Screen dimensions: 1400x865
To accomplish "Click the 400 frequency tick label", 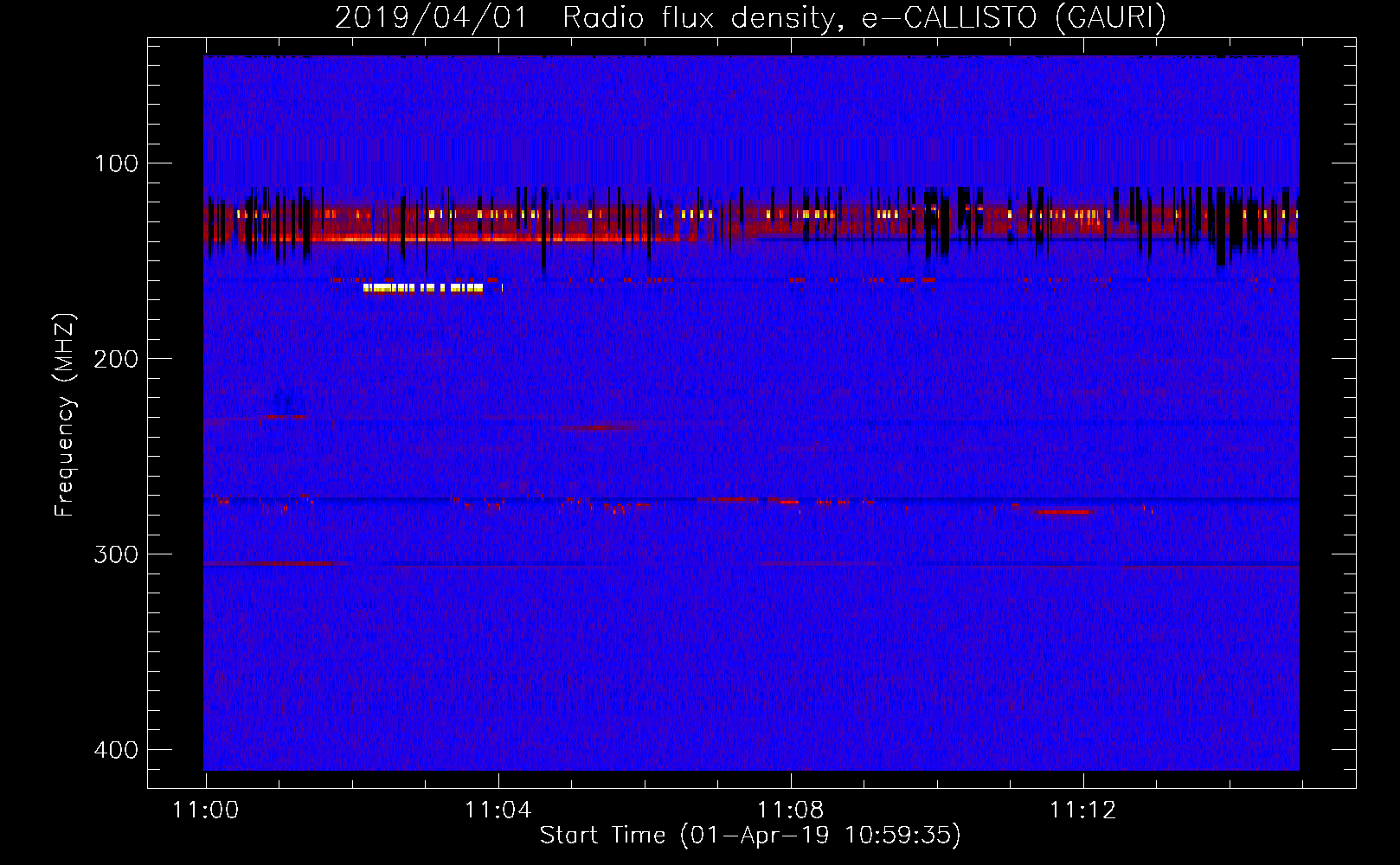I will pos(116,750).
